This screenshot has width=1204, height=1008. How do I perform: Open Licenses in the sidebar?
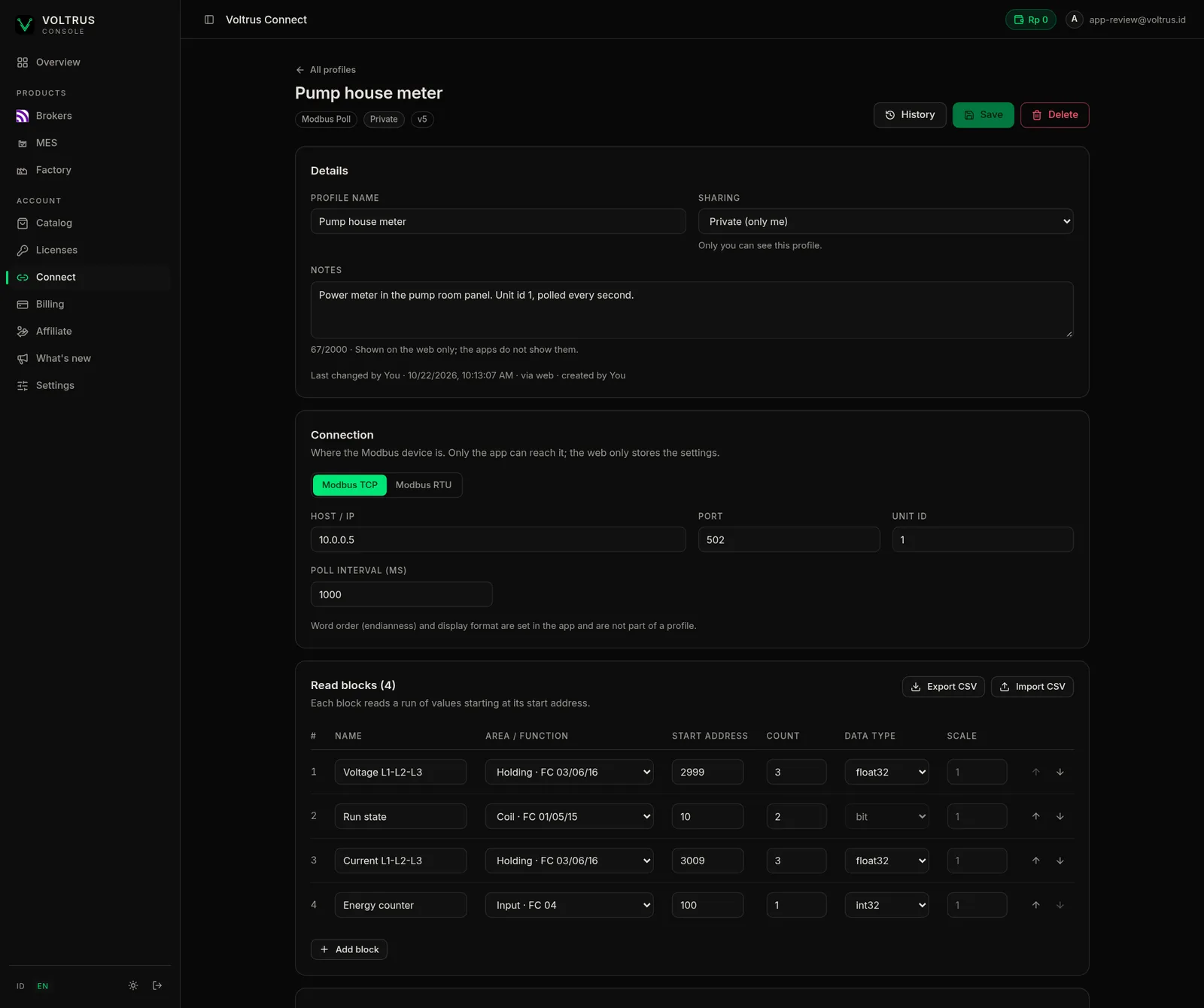point(90,250)
